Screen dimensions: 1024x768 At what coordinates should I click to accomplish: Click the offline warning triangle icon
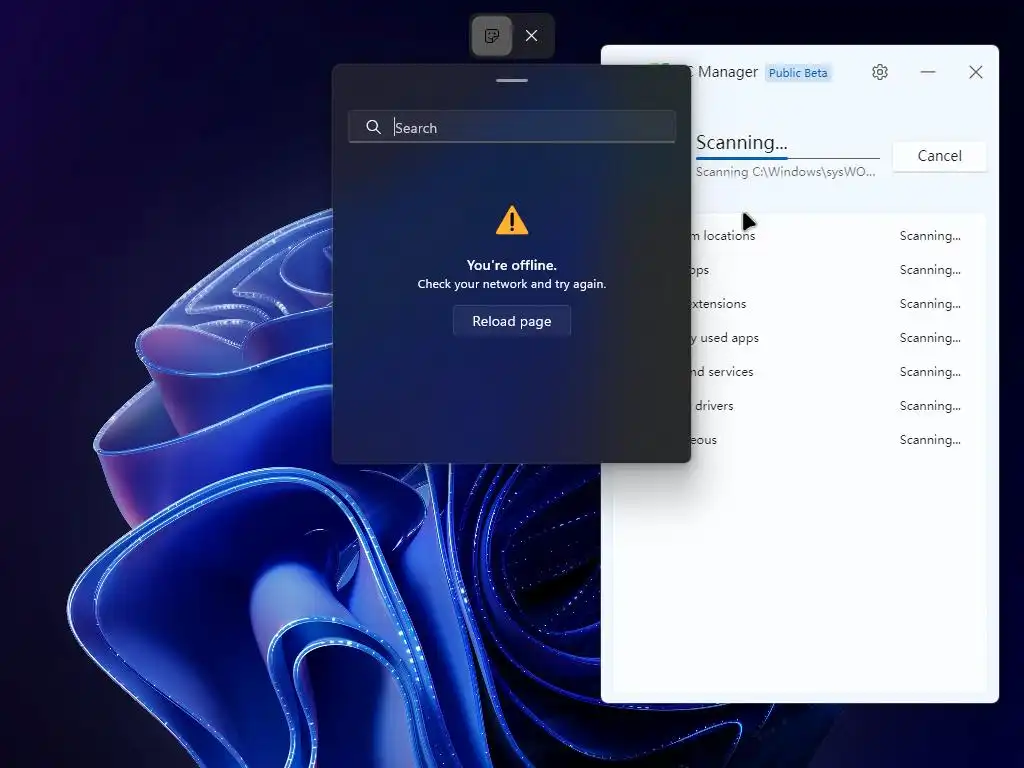(x=512, y=220)
